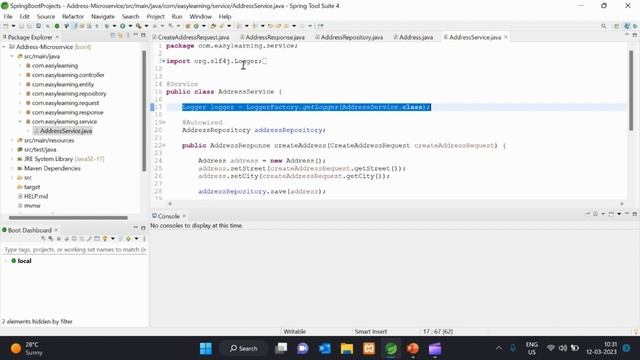Viewport: 640px width, 360px height.
Task: Switch to CreateAddressRequest.java tab
Action: [193, 37]
